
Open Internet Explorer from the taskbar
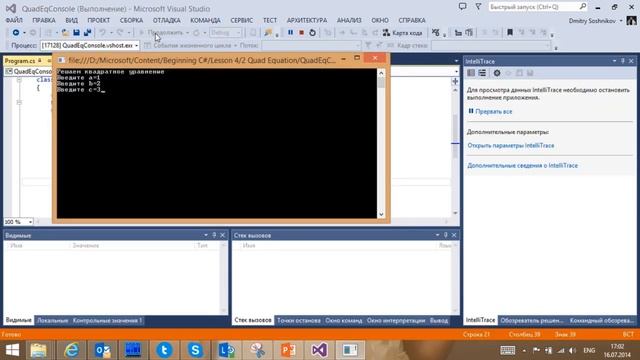click(x=71, y=350)
